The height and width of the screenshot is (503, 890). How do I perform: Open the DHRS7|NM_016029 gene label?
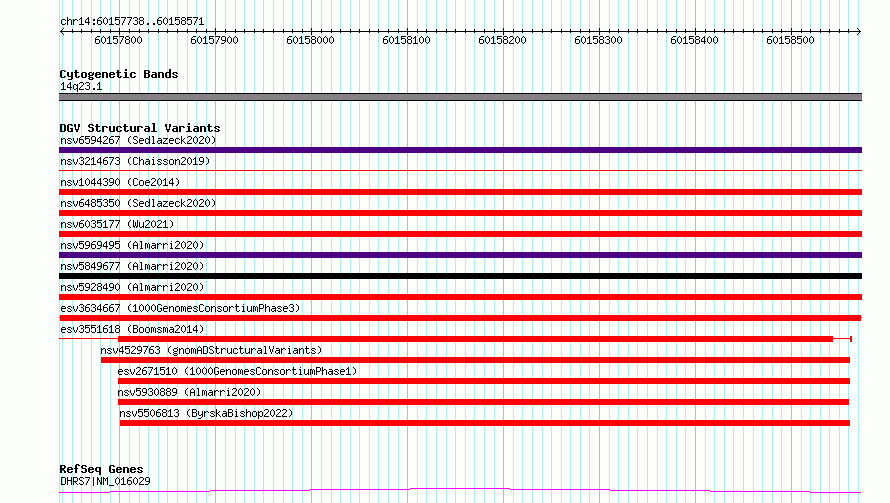point(106,481)
